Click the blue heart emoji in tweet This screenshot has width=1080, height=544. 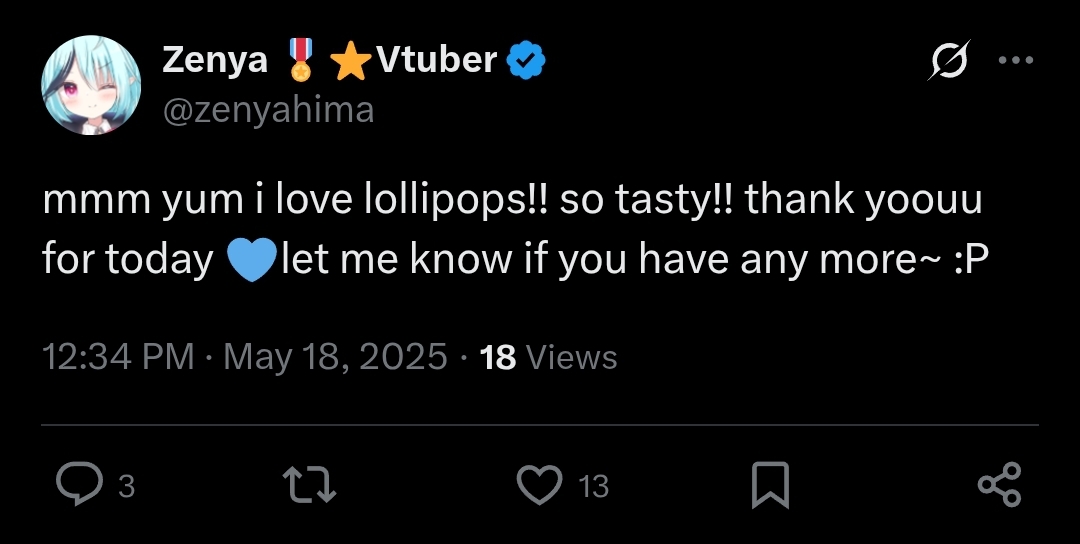(x=250, y=262)
